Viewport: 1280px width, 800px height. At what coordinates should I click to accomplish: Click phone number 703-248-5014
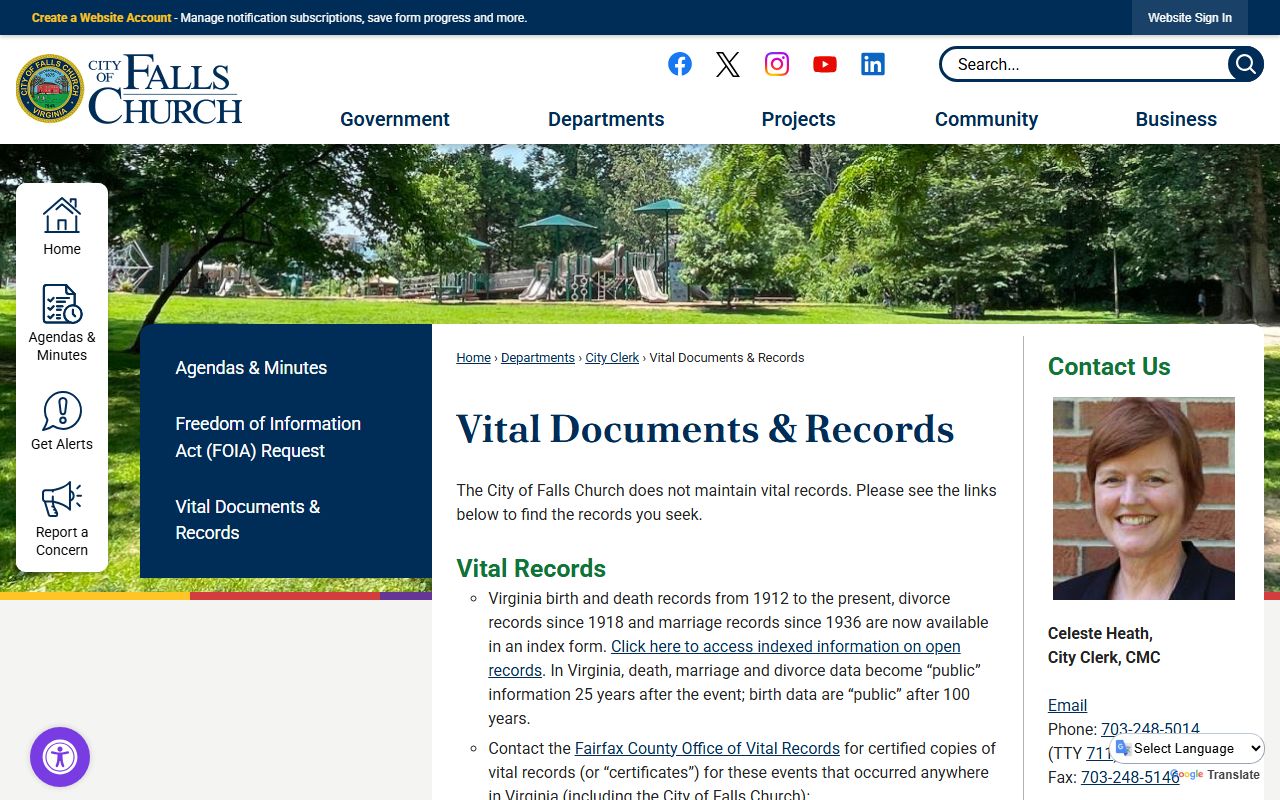1150,729
